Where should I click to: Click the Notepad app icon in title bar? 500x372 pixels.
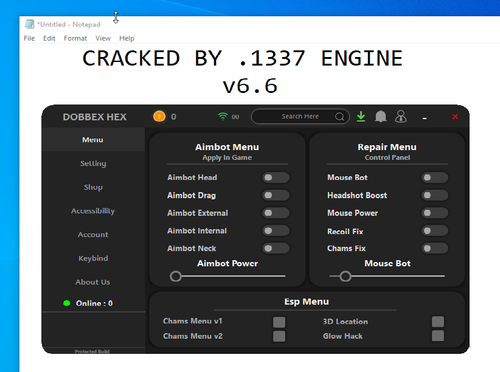point(29,24)
